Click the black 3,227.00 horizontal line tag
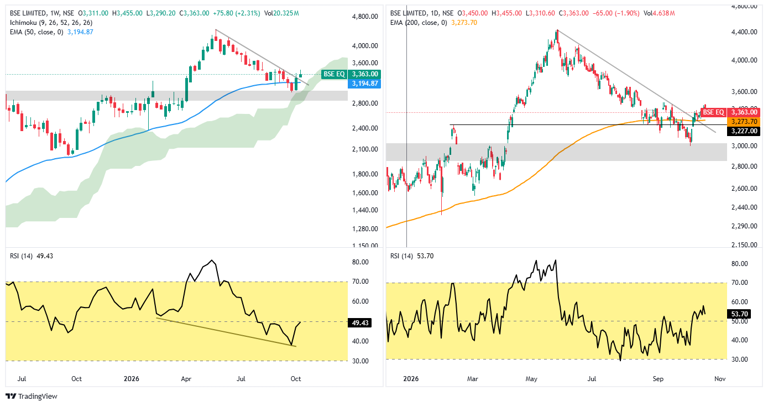This screenshot has width=768, height=406. 745,131
